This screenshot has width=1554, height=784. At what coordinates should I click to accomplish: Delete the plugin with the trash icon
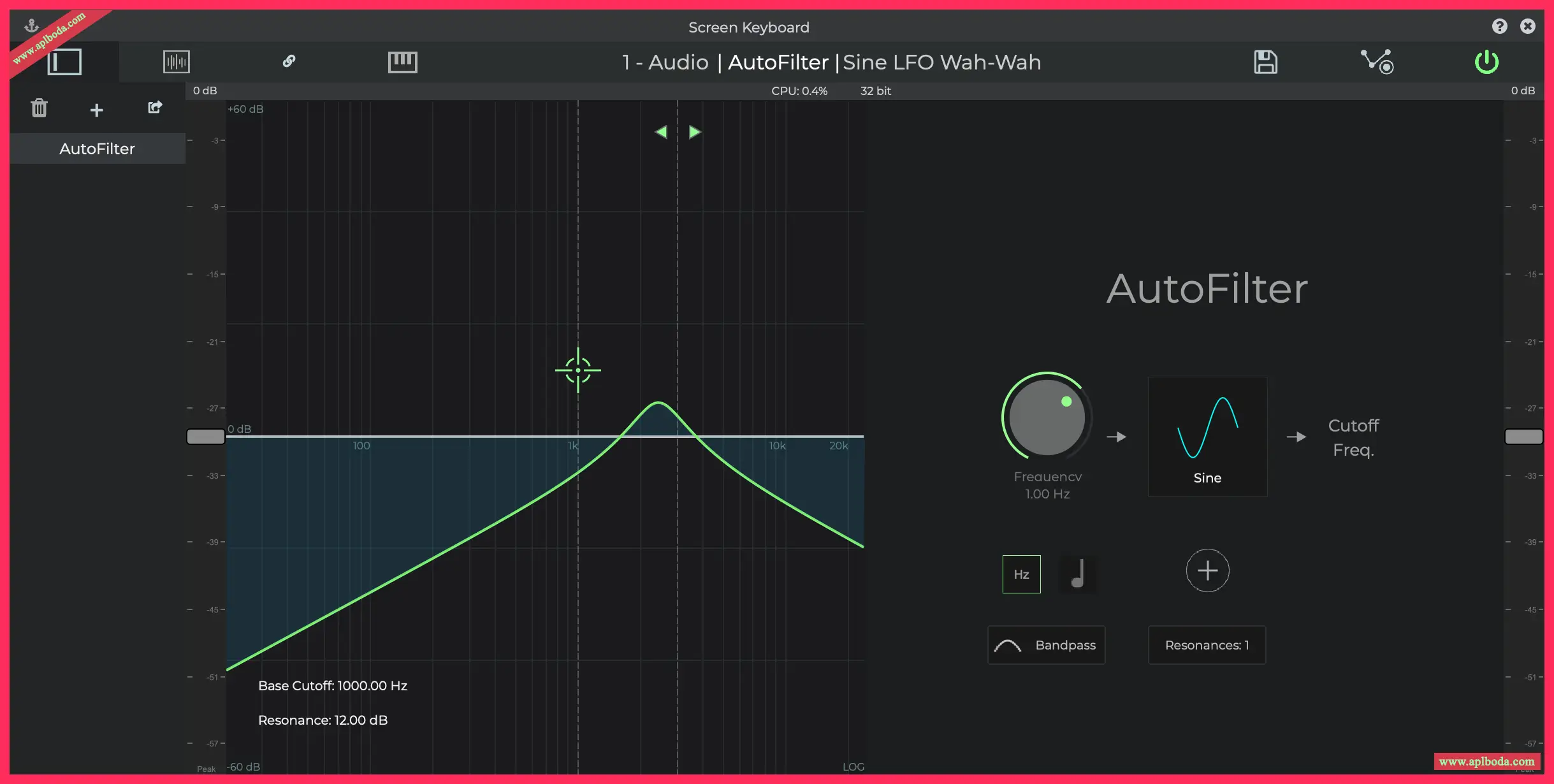[40, 108]
